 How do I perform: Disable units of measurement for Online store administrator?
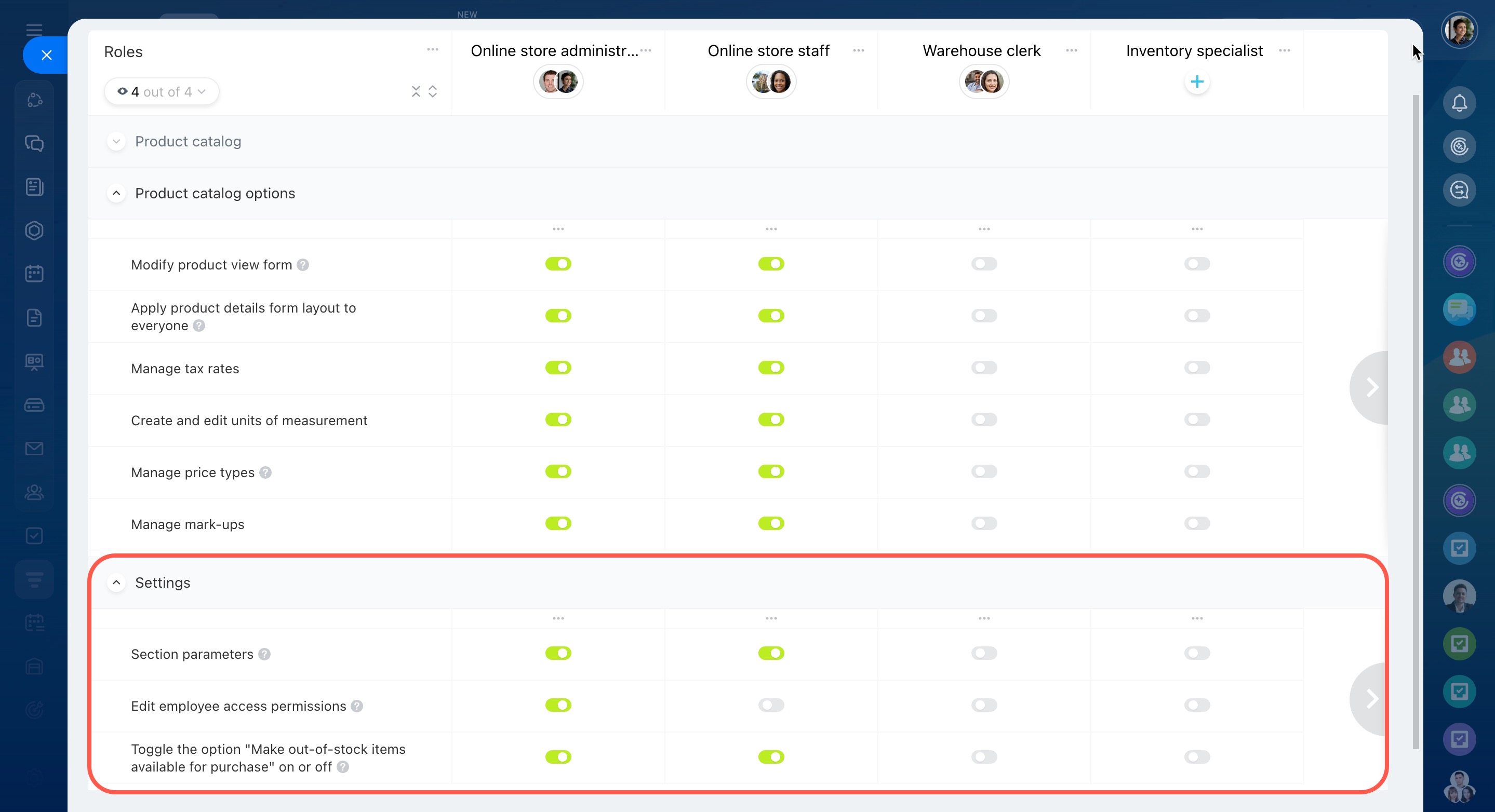[558, 419]
